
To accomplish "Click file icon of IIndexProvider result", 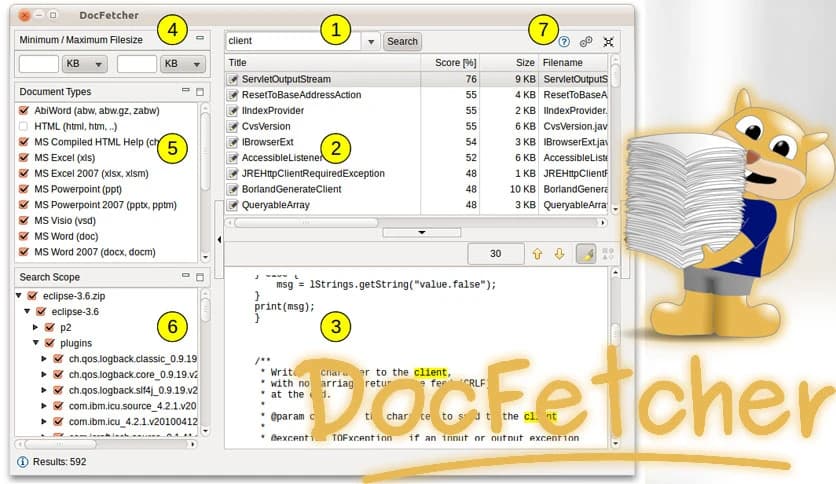I will pyautogui.click(x=232, y=111).
